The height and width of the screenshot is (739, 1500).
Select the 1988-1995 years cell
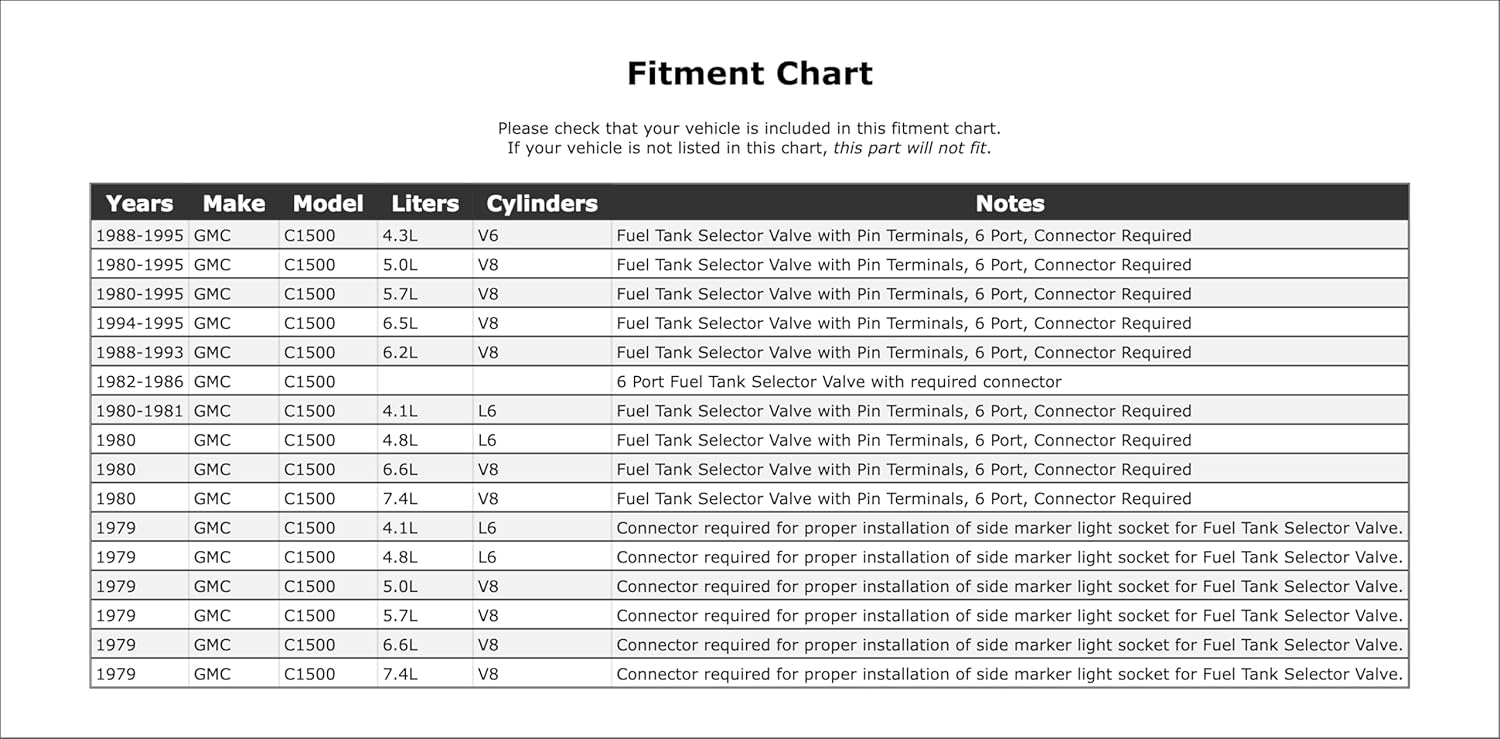pos(139,236)
